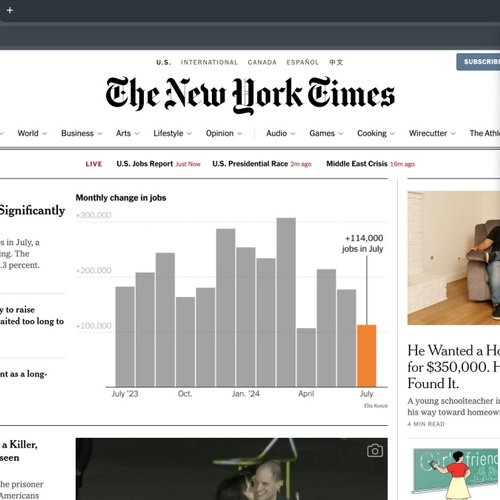The image size is (500, 500).
Task: Open the 'as a long-' headline fragment
Action: (x=23, y=374)
